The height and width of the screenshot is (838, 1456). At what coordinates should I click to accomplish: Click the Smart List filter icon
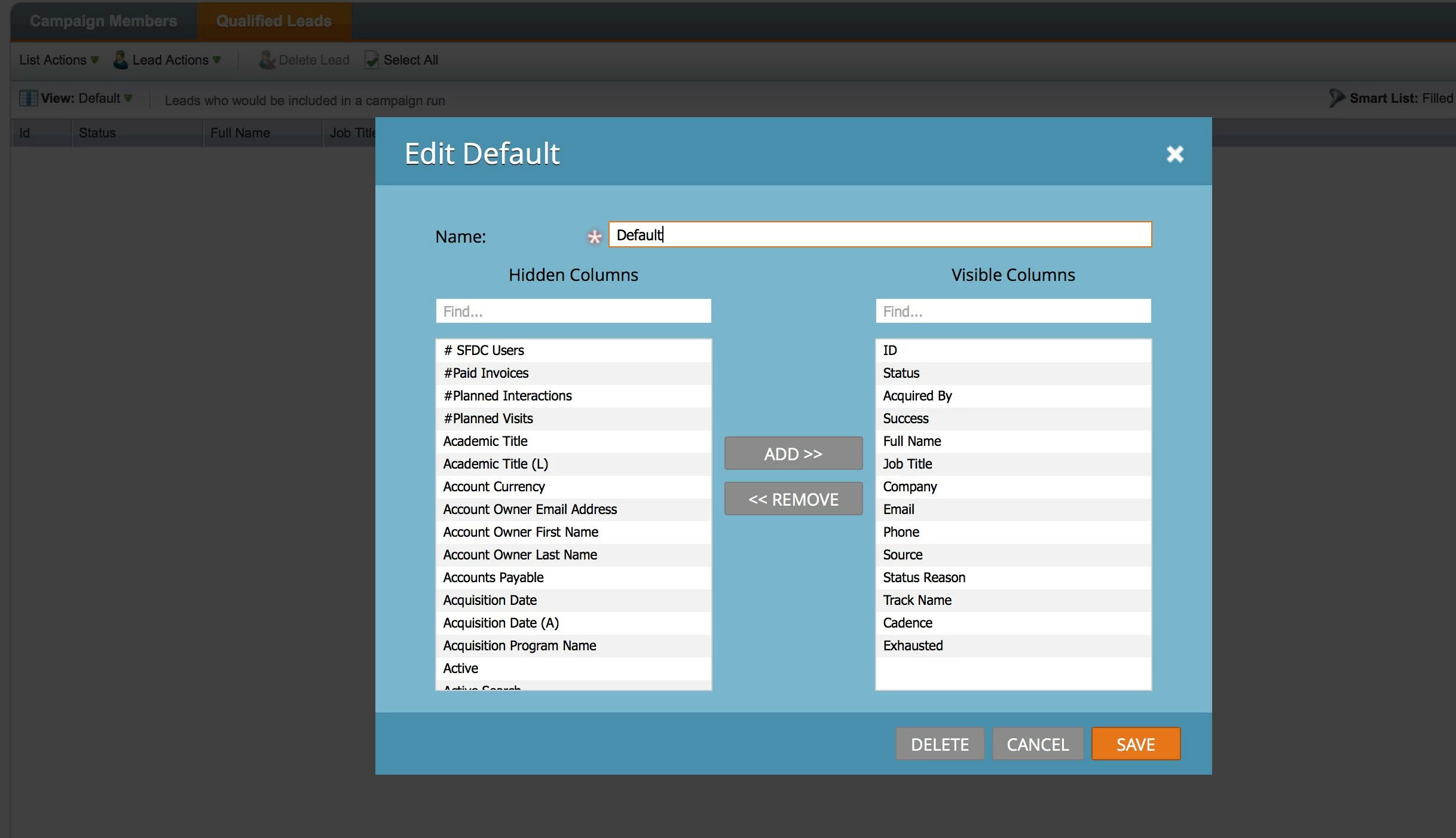click(x=1336, y=98)
